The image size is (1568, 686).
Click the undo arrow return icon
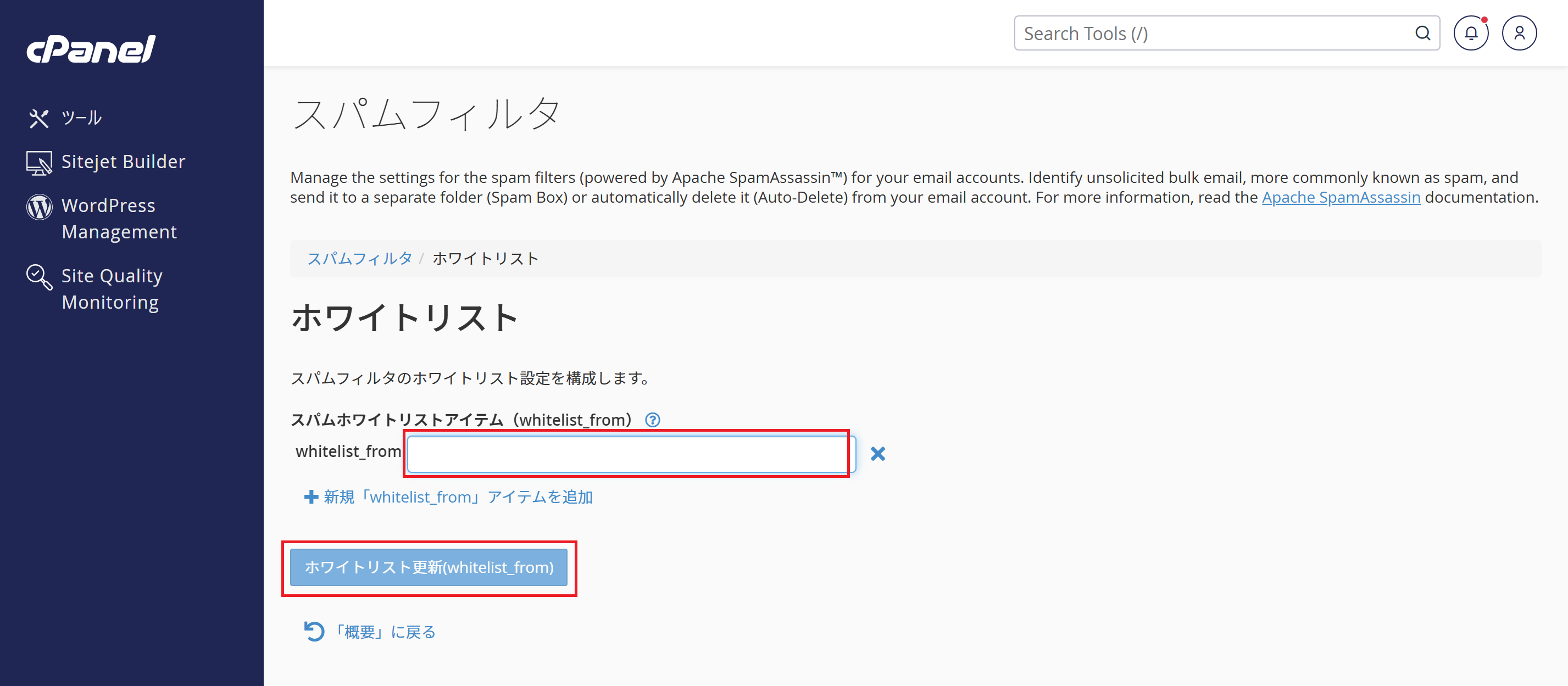(314, 631)
